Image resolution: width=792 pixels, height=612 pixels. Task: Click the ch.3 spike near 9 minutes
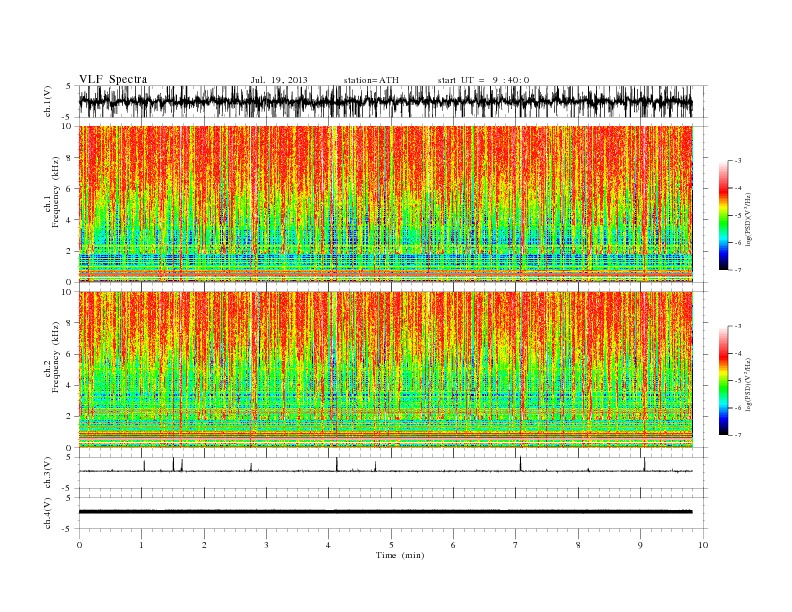(645, 464)
